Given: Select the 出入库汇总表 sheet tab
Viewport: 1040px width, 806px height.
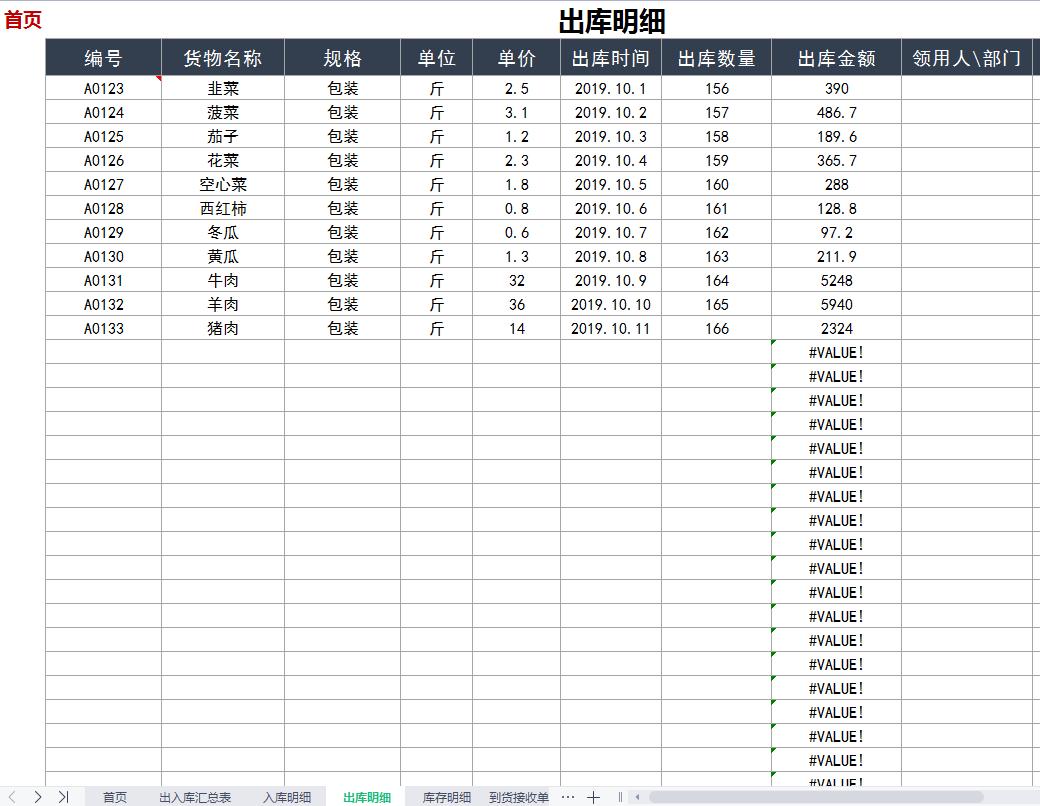Looking at the screenshot, I should tap(196, 797).
